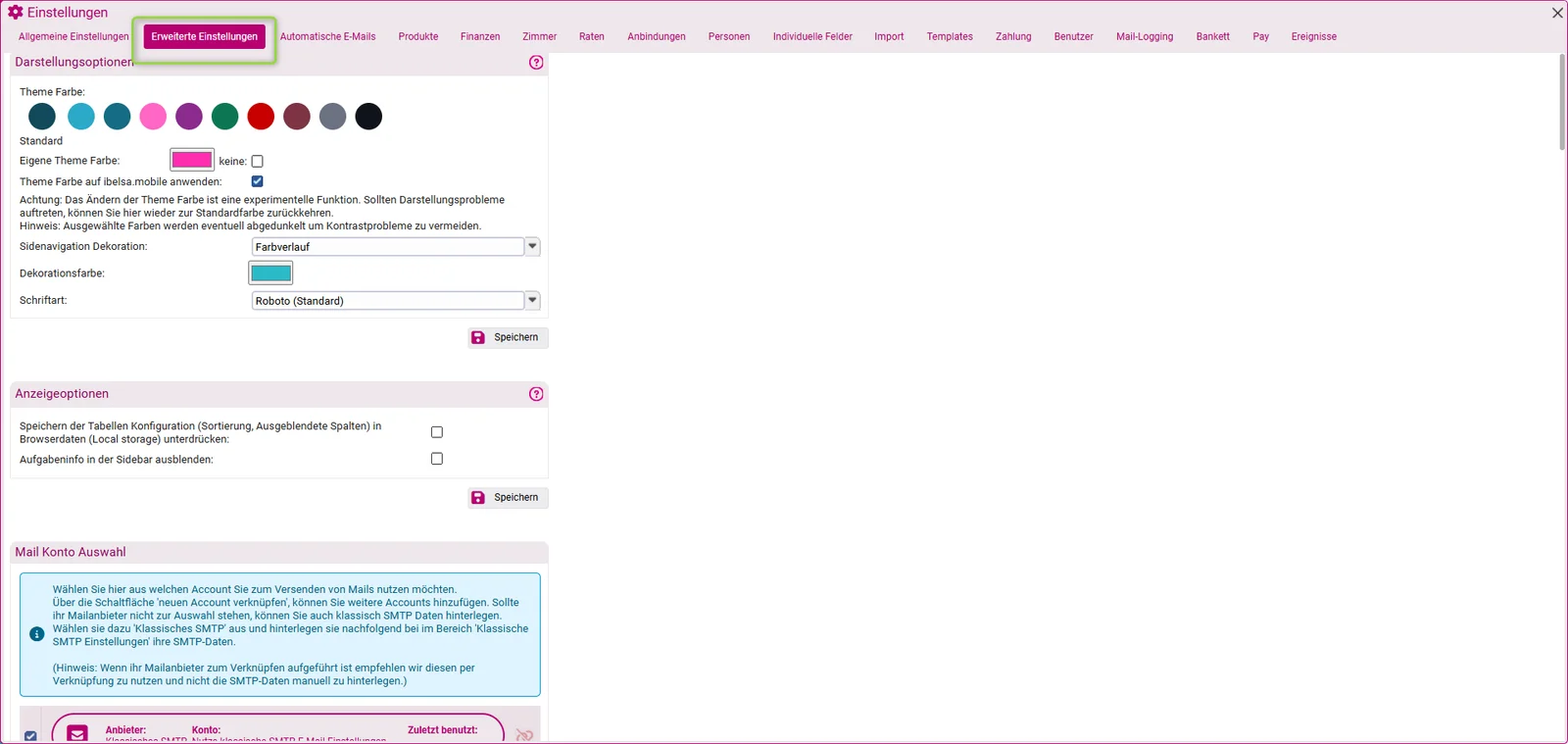This screenshot has height=744, width=1568.
Task: Select the black theme color
Action: click(368, 117)
